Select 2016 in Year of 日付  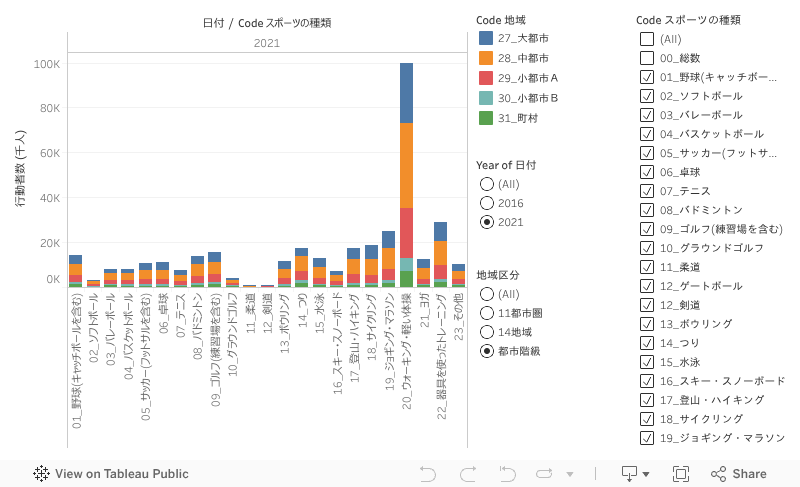[487, 203]
